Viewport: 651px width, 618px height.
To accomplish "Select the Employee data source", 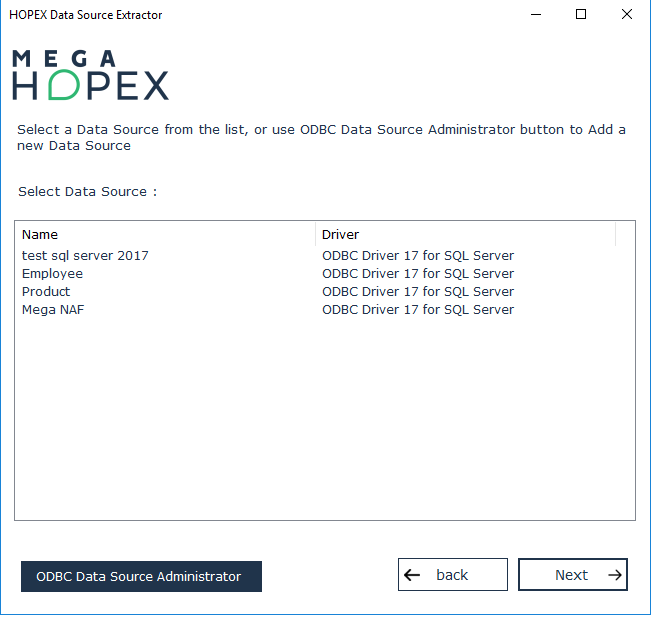I will pyautogui.click(x=53, y=274).
